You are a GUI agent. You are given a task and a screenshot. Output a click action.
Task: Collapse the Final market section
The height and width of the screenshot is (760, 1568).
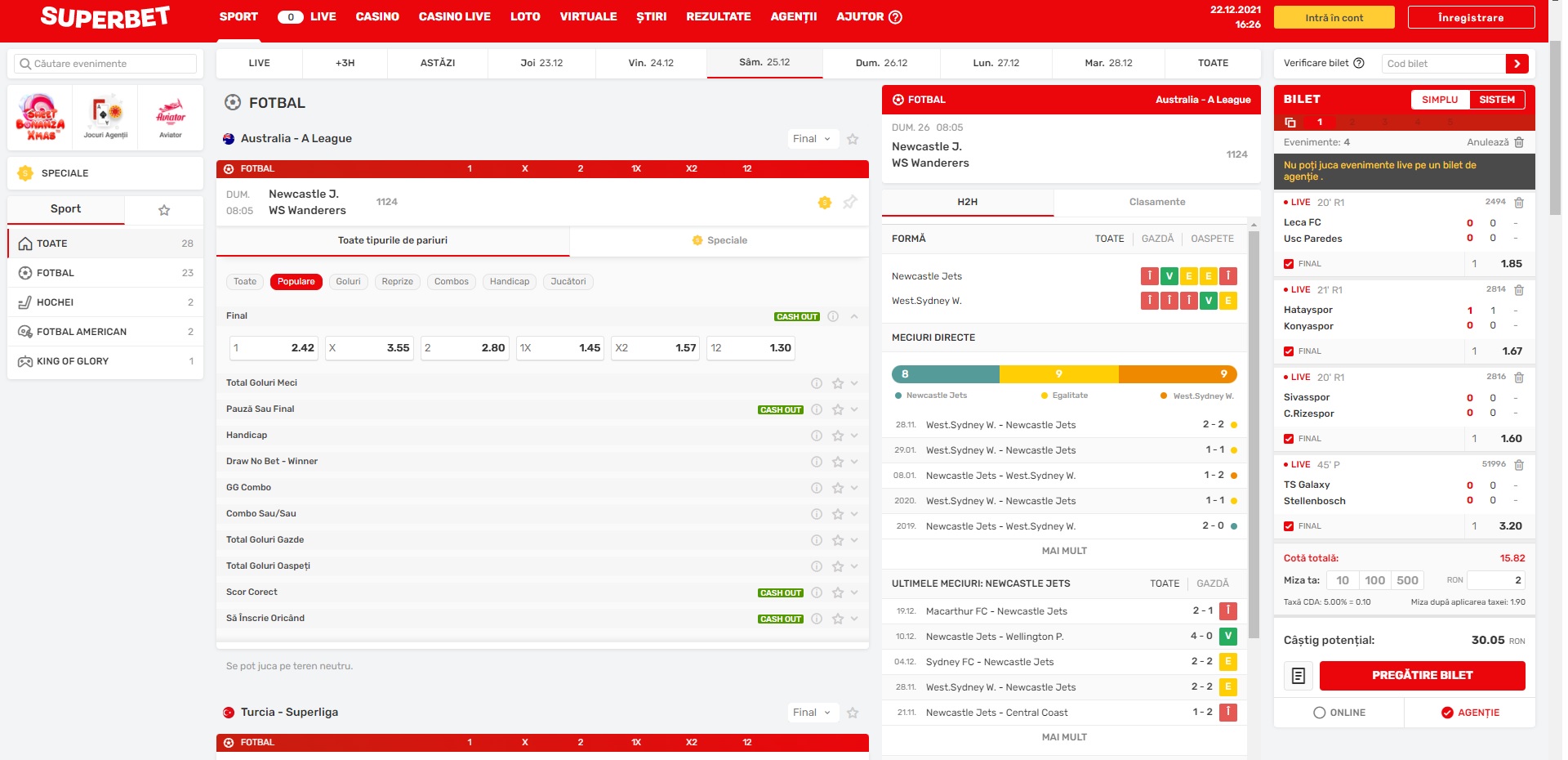[854, 316]
